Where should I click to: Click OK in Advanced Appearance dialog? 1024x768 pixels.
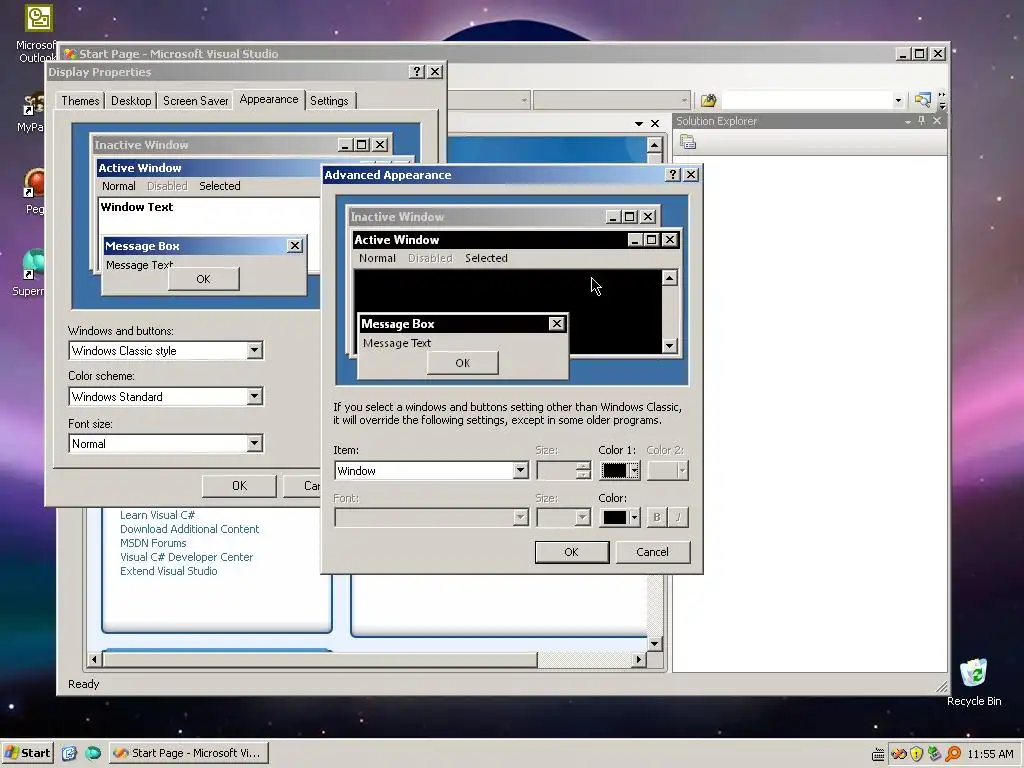571,552
